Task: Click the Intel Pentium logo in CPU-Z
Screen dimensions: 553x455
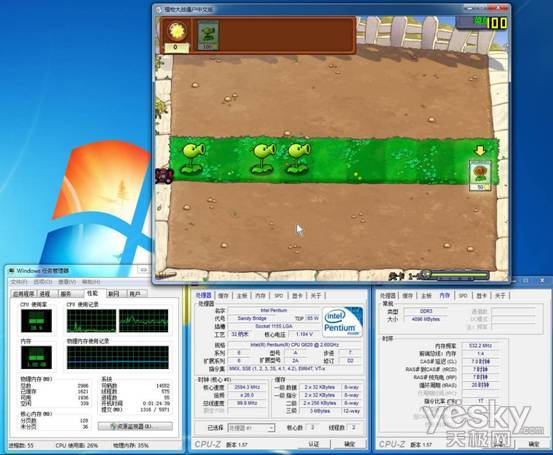Action: 342,322
